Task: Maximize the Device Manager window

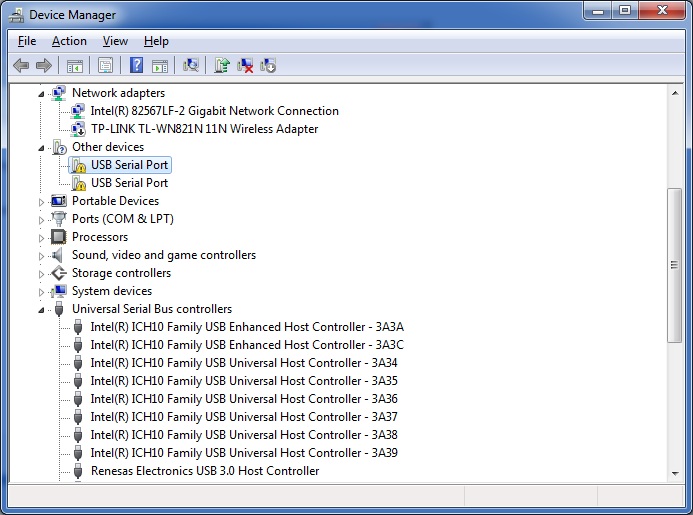Action: (625, 11)
